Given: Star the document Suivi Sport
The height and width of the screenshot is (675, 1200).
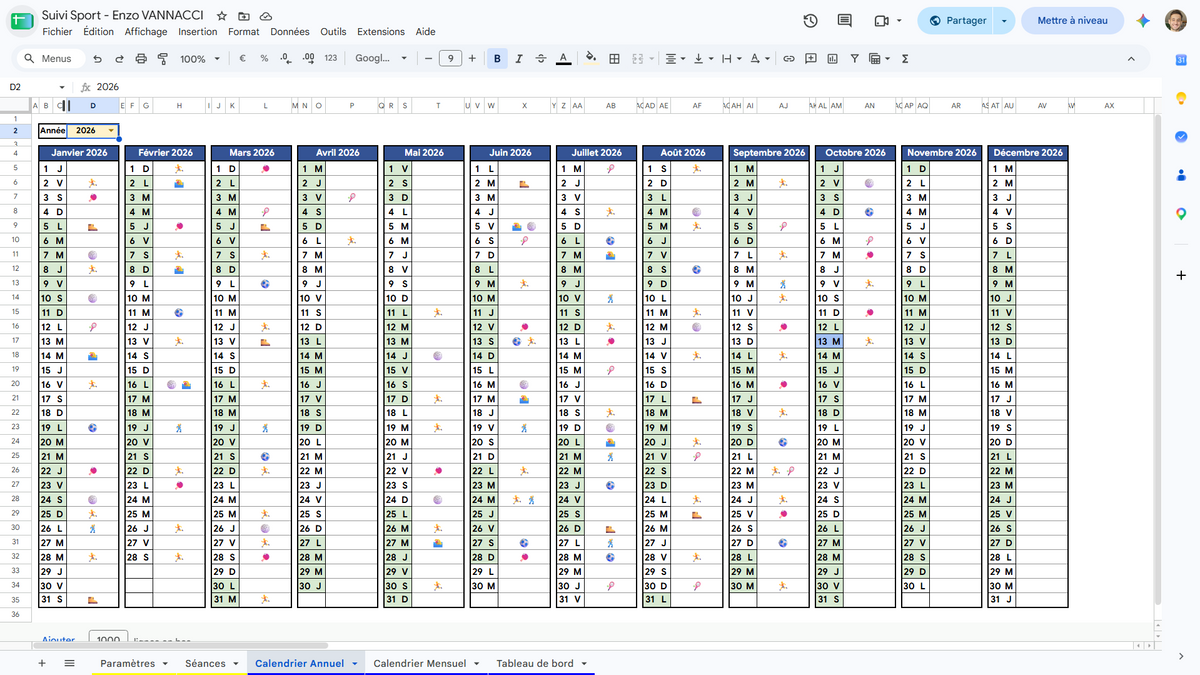Looking at the screenshot, I should (221, 16).
